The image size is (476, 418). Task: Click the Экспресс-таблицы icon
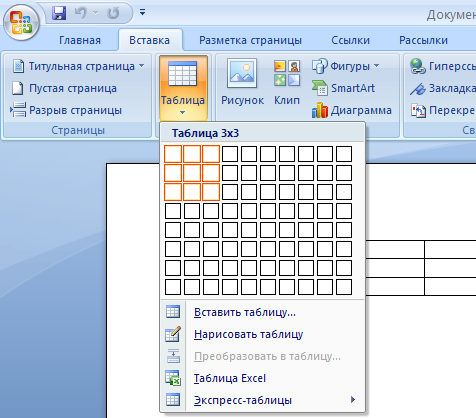(x=173, y=400)
